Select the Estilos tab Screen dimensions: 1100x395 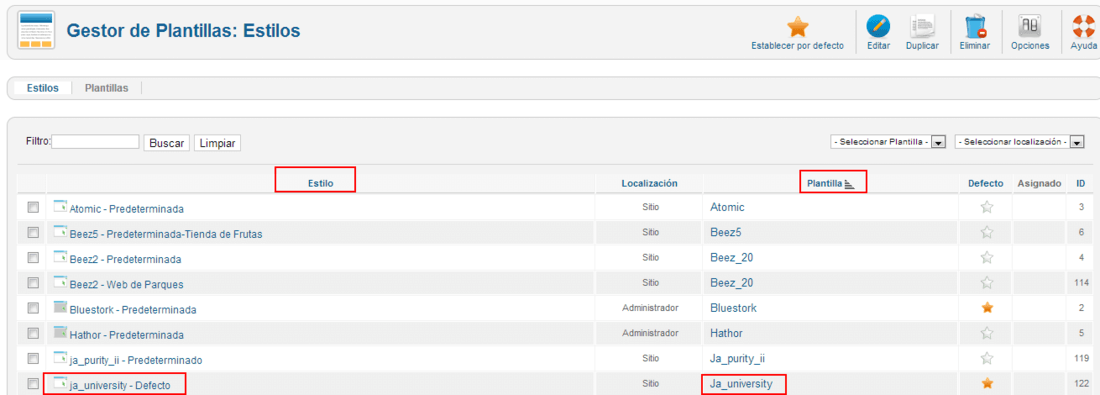(x=43, y=88)
